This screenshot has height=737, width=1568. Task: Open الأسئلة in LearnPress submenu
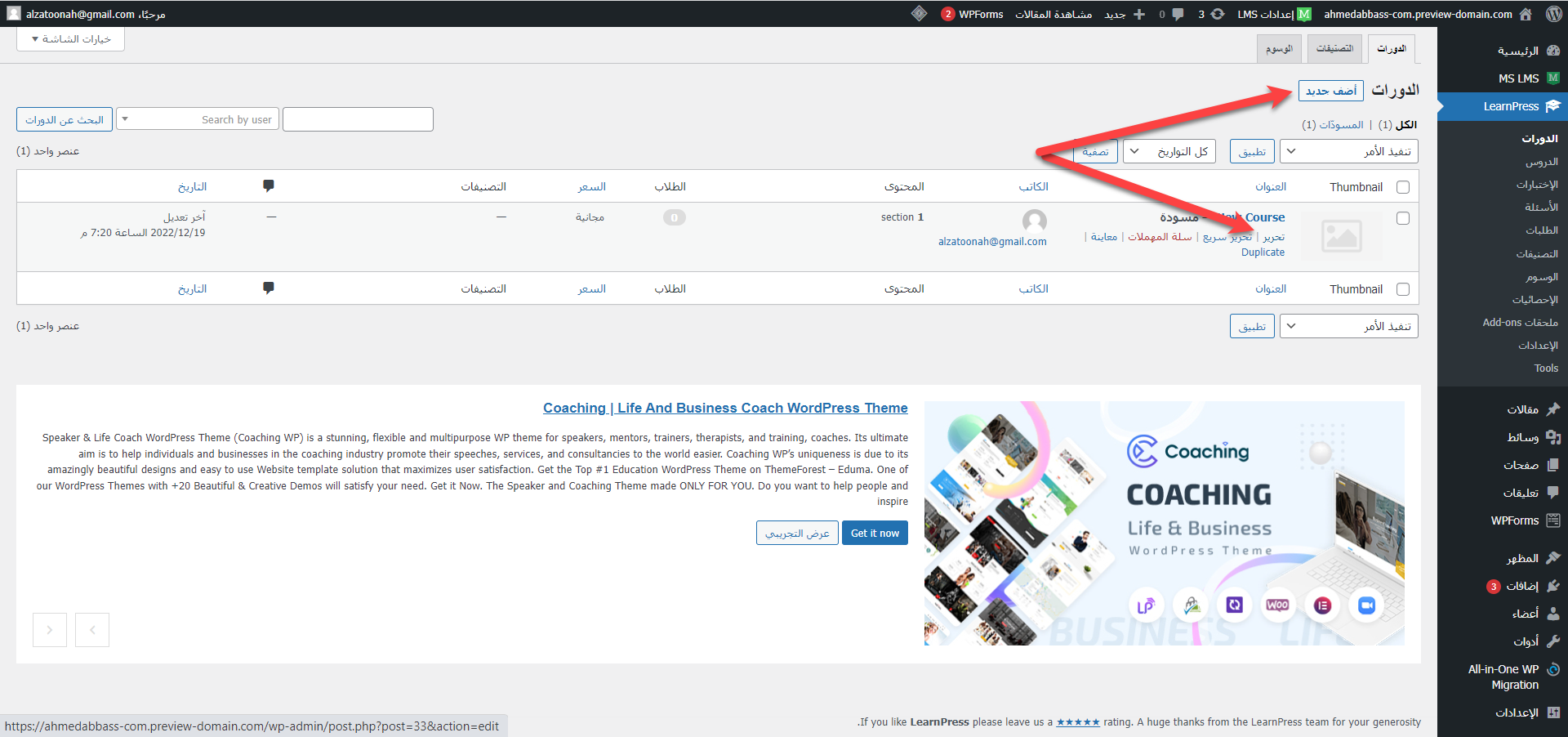[x=1541, y=208]
